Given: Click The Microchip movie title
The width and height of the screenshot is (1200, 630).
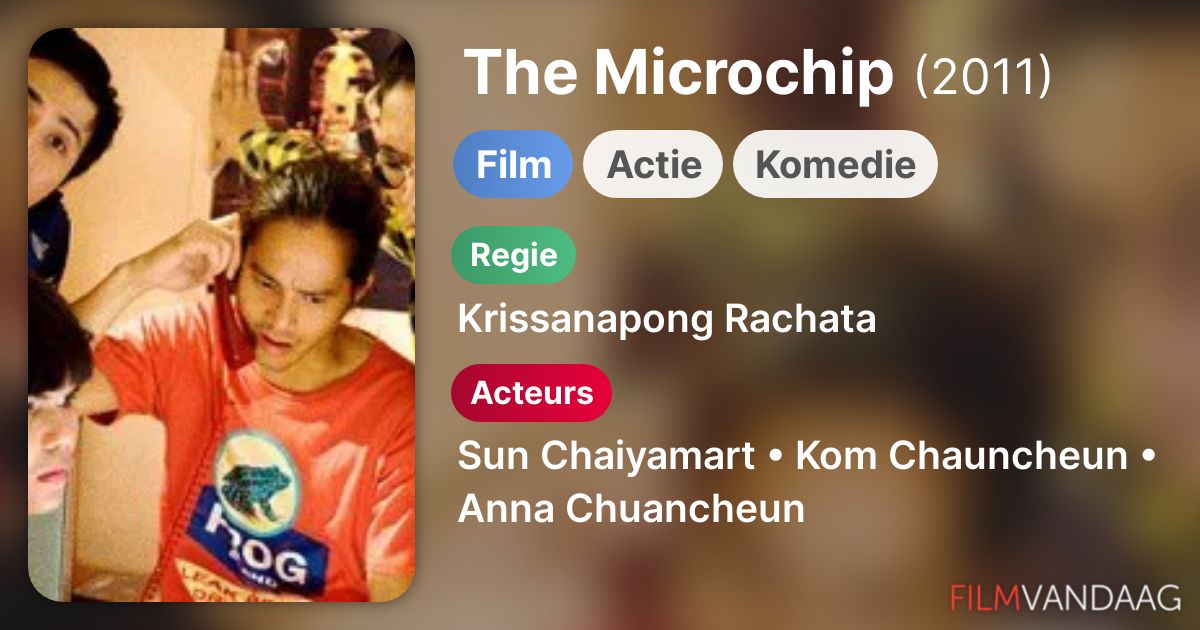Looking at the screenshot, I should 679,74.
